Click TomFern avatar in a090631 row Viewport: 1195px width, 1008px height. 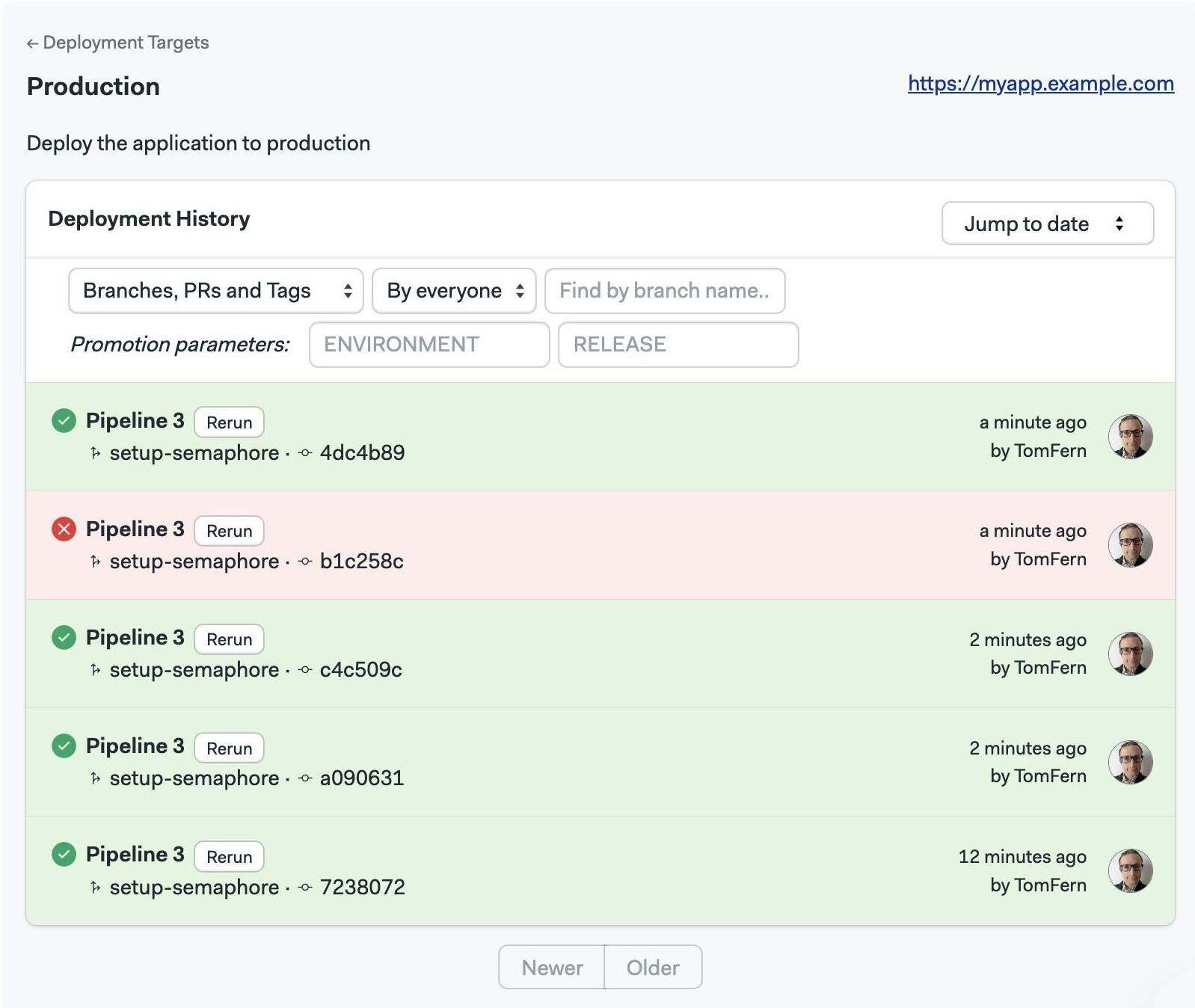pyautogui.click(x=1130, y=762)
